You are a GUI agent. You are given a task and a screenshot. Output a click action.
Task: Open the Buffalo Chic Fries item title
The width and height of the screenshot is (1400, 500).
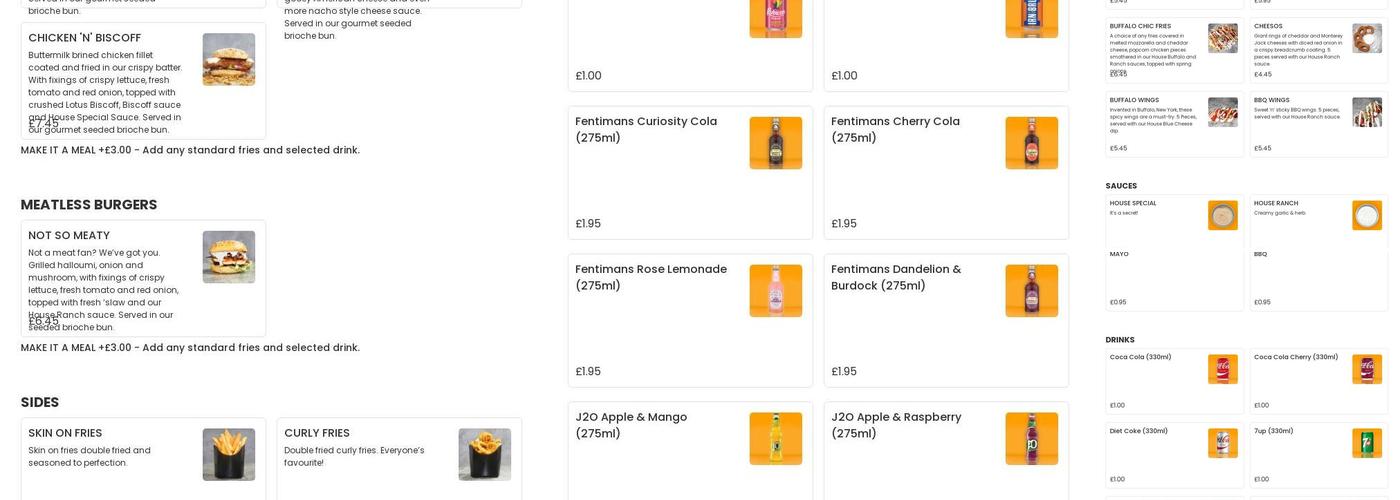point(1140,26)
